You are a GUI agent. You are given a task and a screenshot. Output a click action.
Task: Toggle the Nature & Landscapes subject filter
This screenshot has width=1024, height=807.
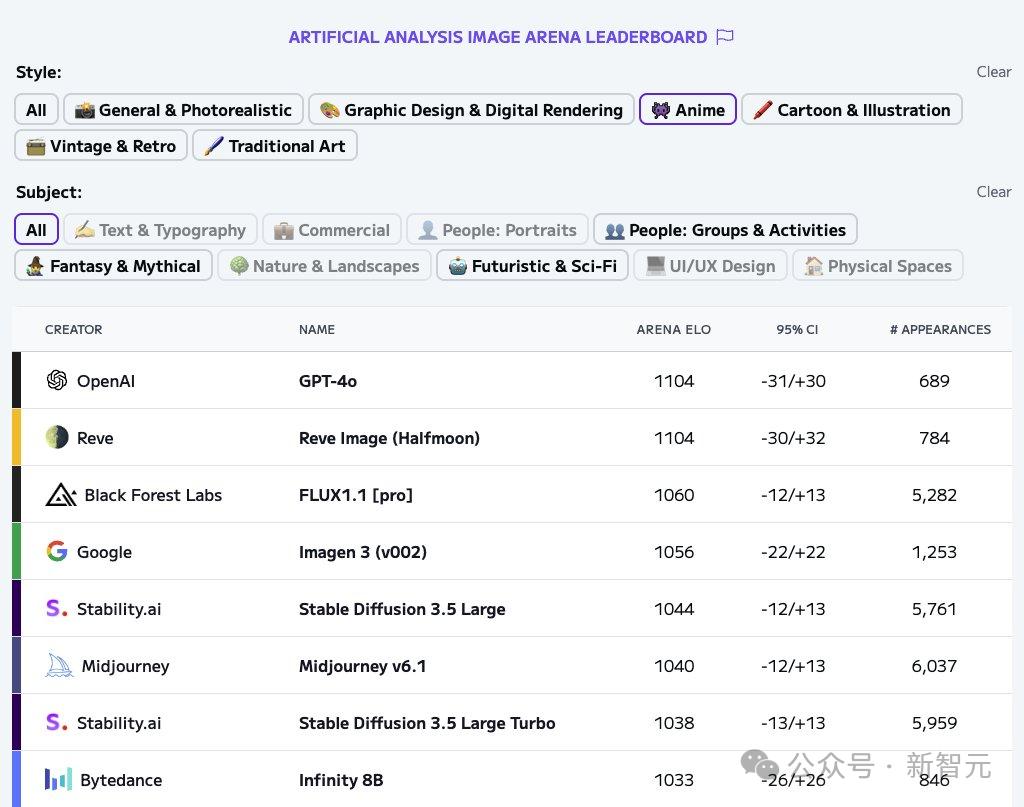(325, 266)
